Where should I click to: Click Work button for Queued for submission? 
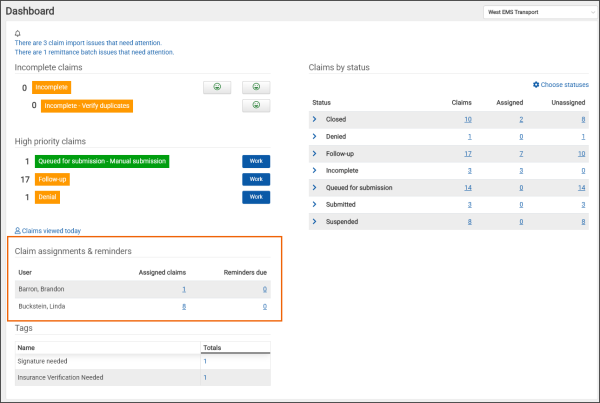[256, 161]
